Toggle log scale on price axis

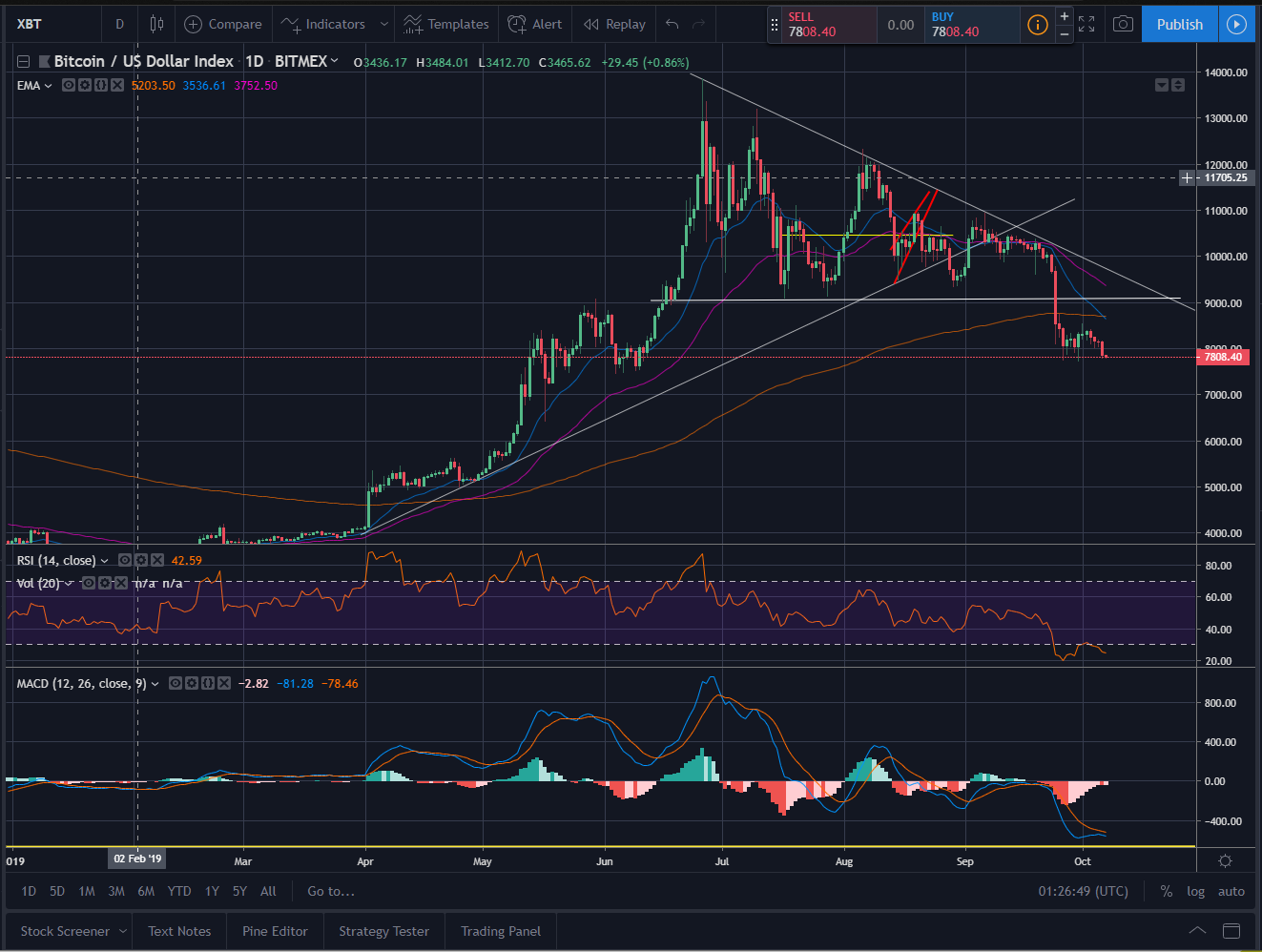click(x=1195, y=891)
